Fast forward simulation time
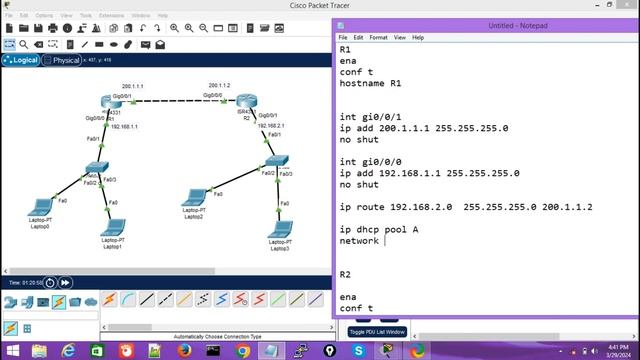The image size is (640, 360). point(65,282)
